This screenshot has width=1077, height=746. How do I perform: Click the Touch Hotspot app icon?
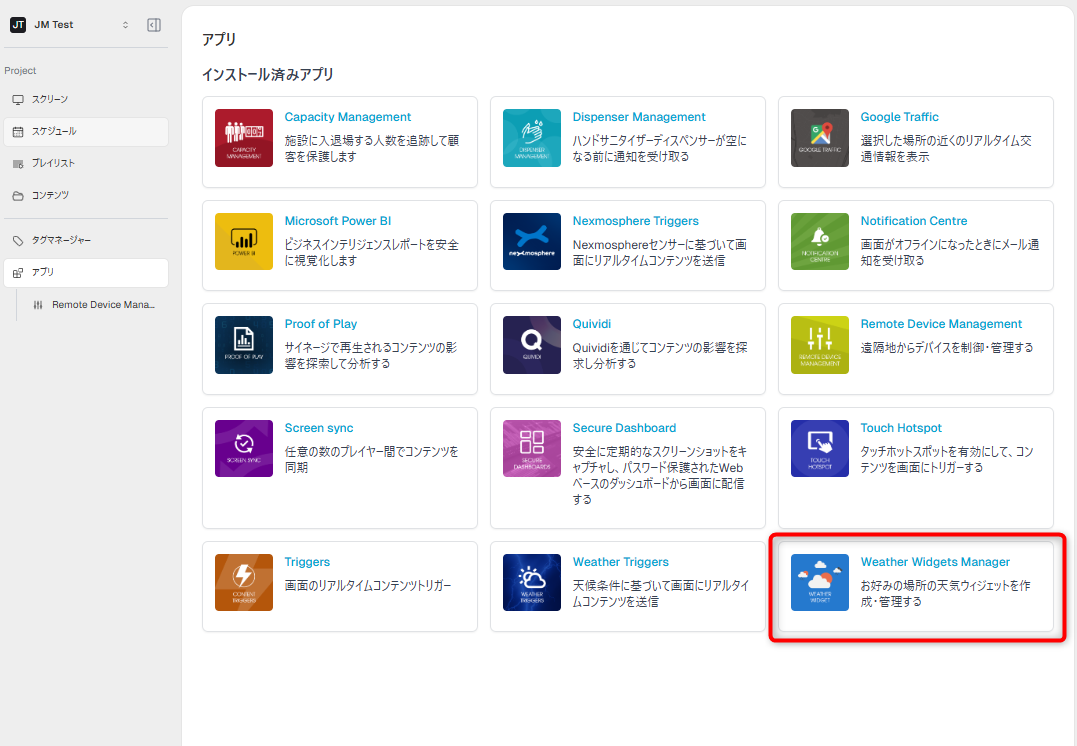coord(819,449)
